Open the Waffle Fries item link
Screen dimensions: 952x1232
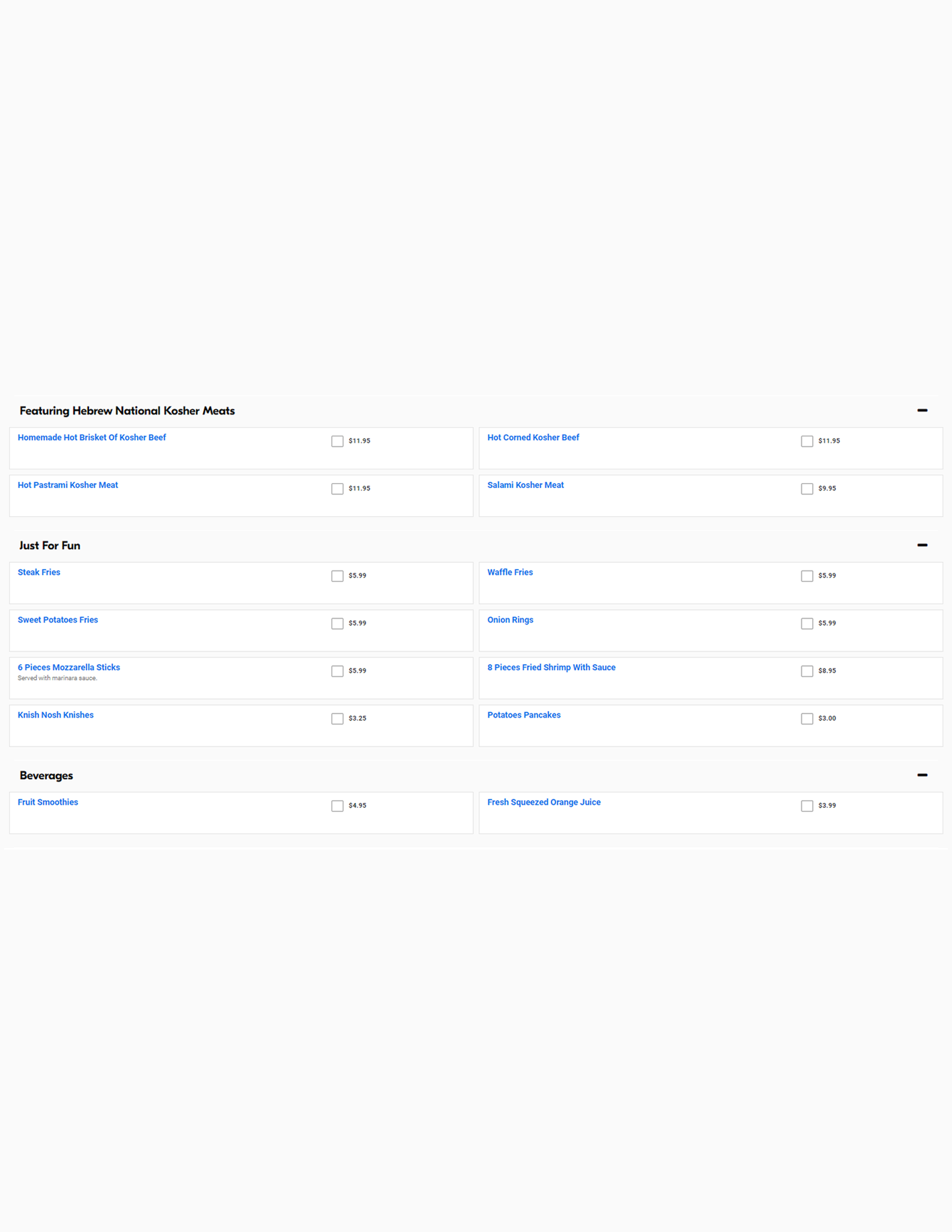[509, 572]
